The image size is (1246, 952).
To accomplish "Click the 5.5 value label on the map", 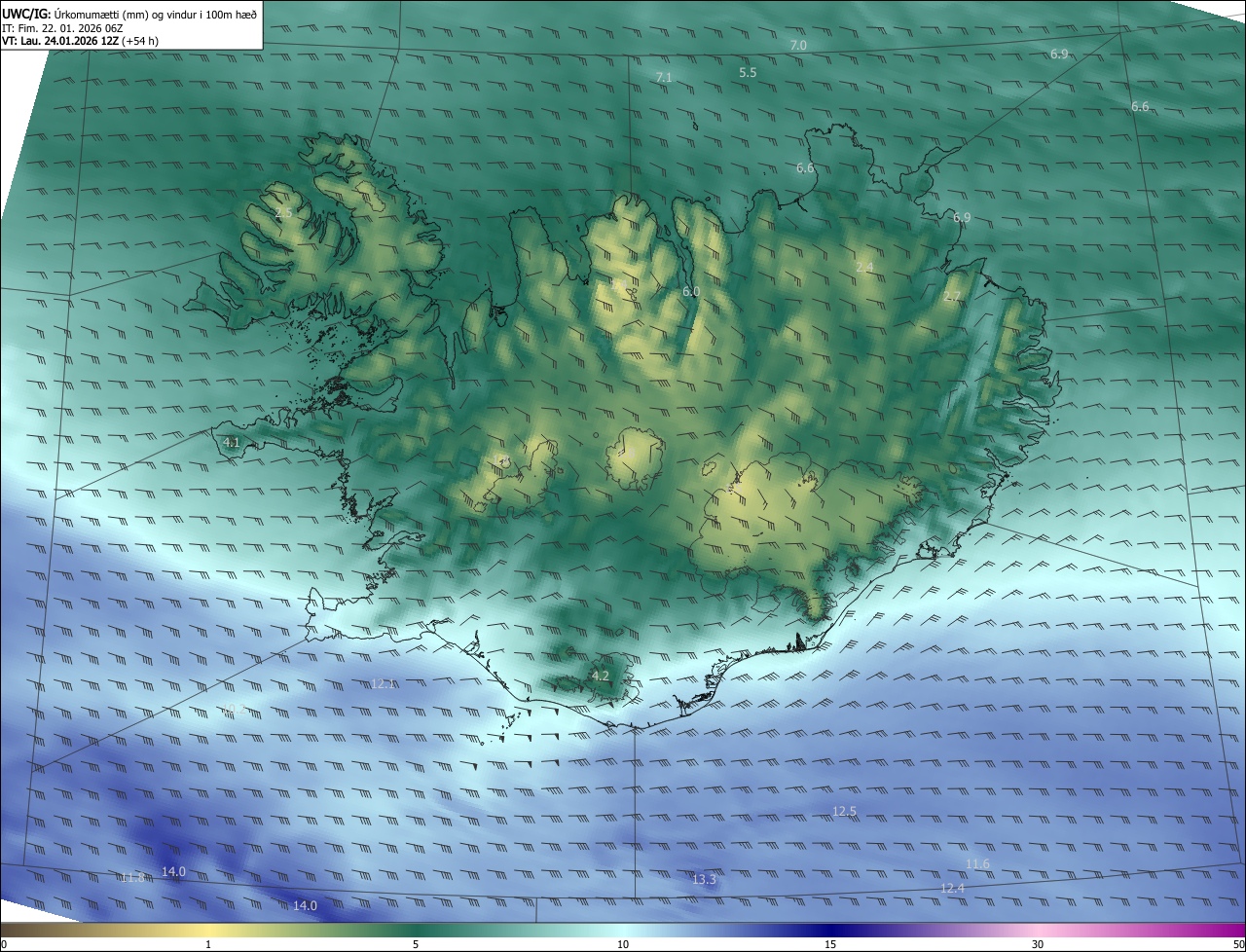I will 748,73.
